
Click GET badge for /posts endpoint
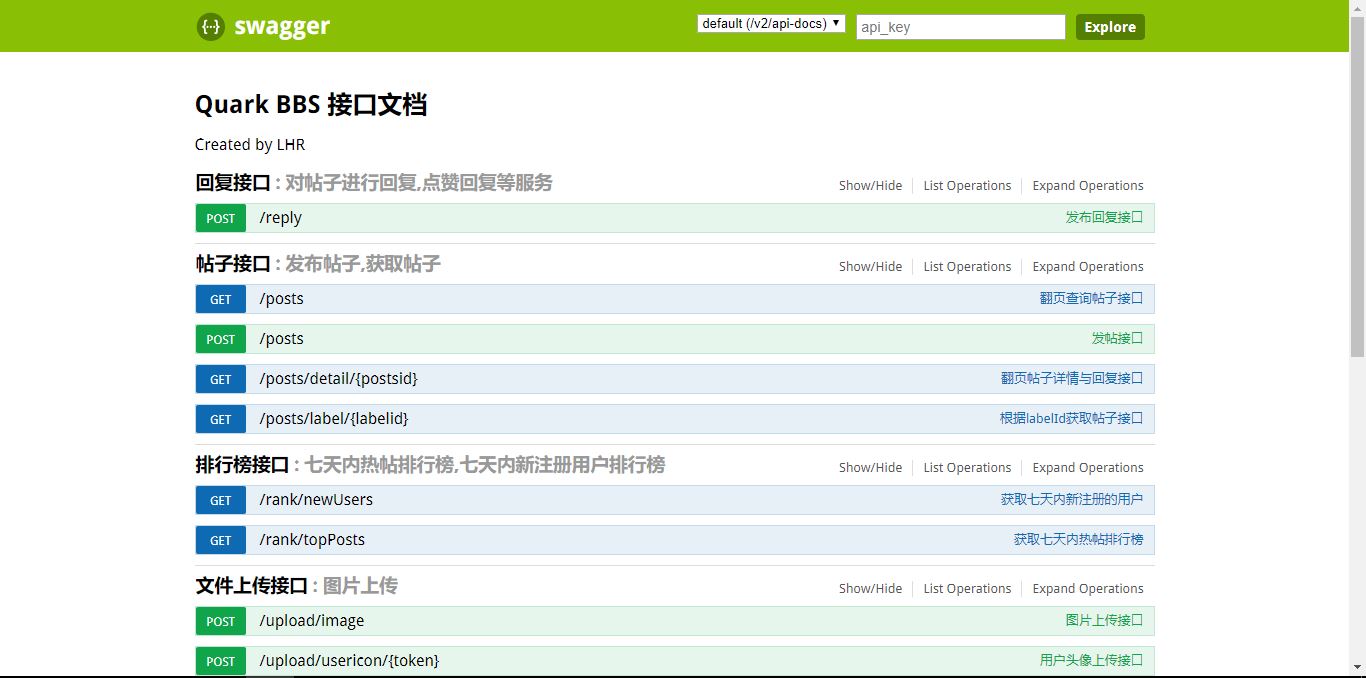(x=221, y=300)
